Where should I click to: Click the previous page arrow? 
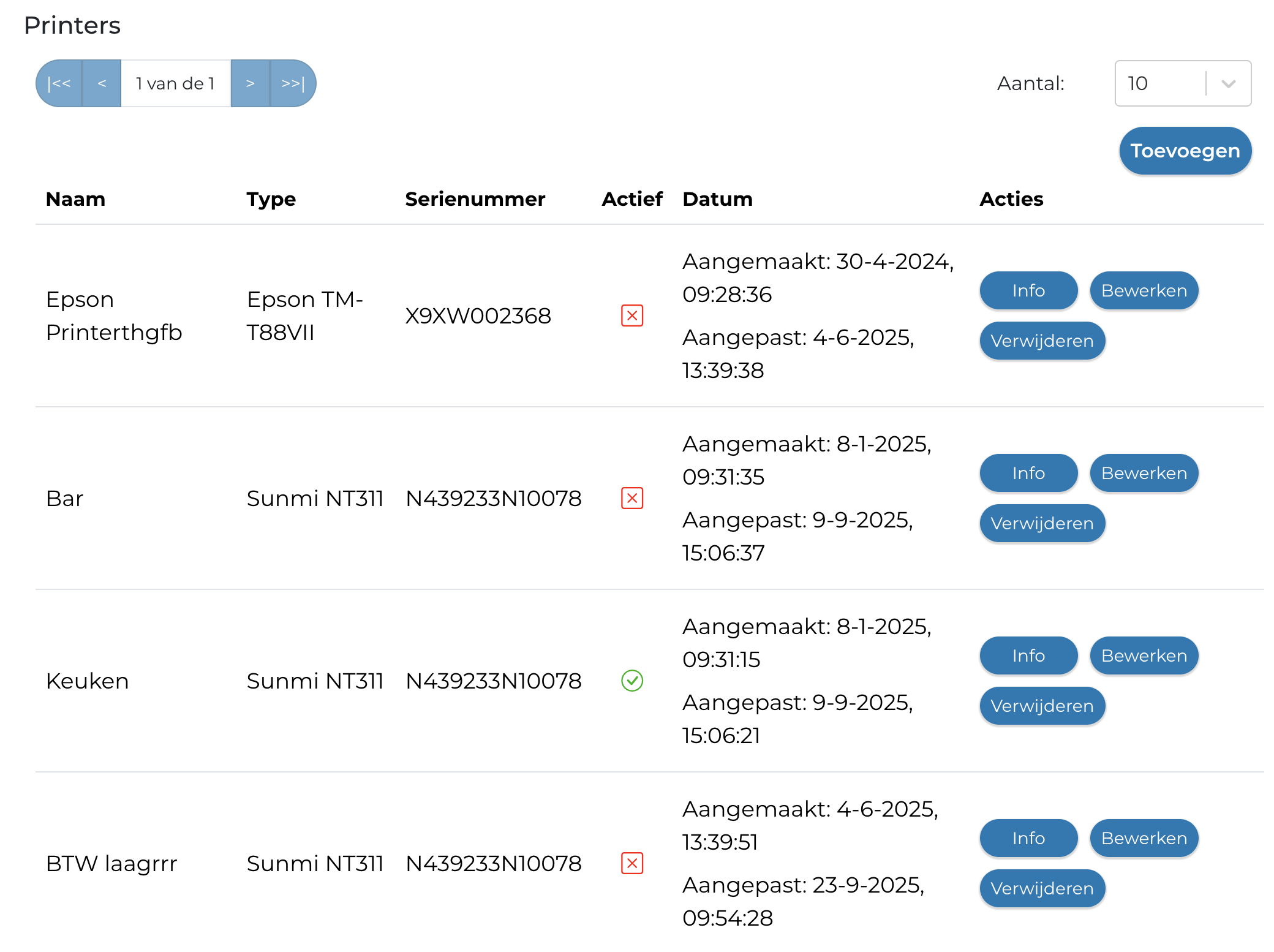pos(102,83)
